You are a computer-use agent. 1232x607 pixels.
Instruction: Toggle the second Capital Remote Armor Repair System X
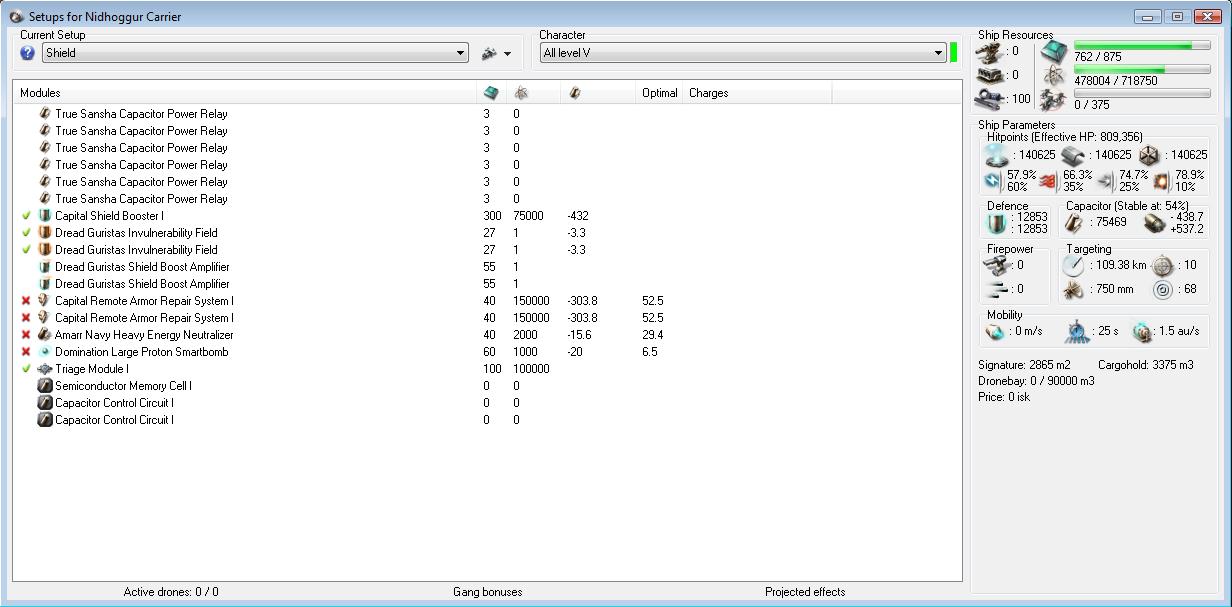coord(26,318)
